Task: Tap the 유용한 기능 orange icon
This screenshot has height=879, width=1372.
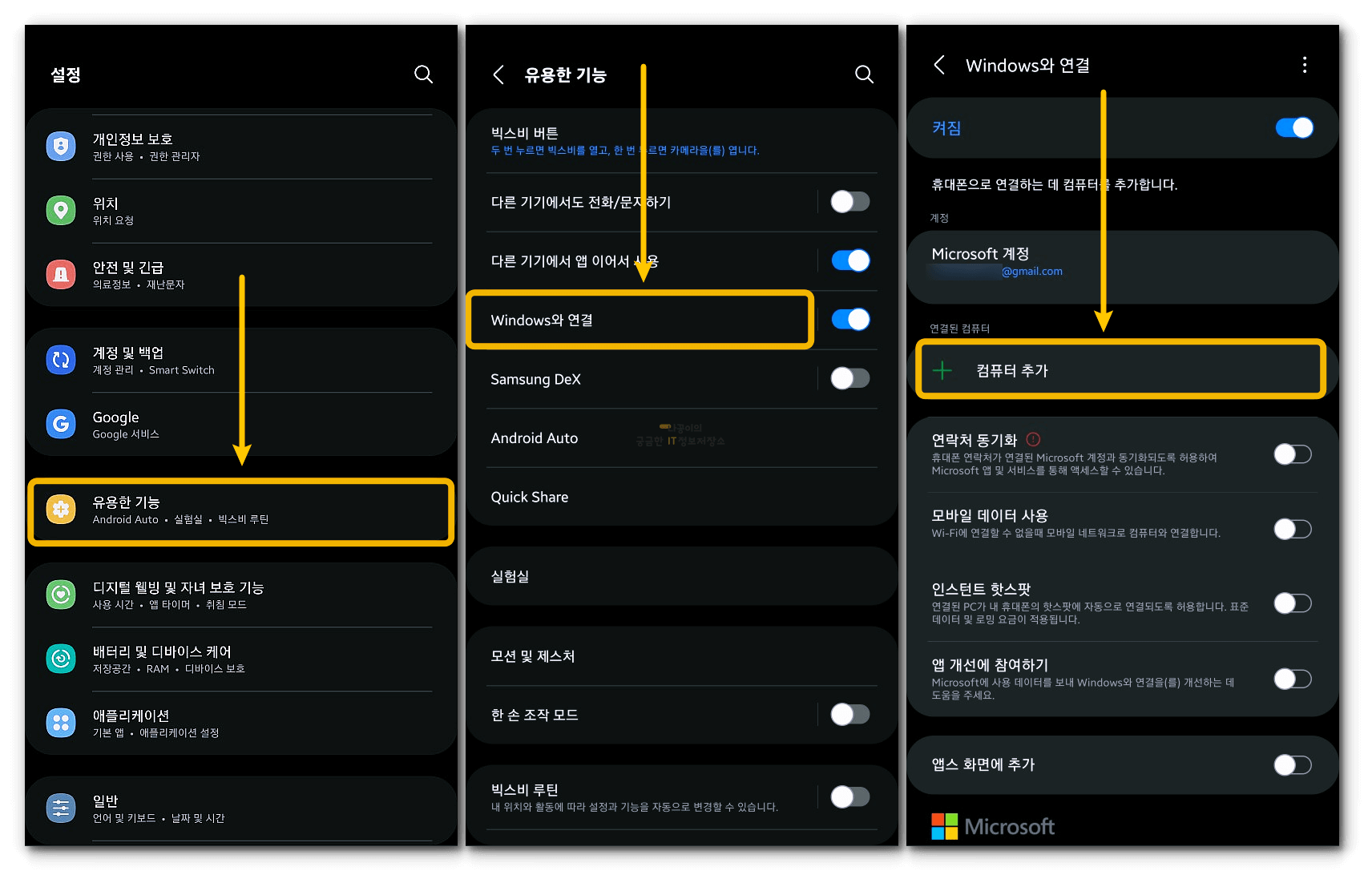Action: tap(61, 510)
